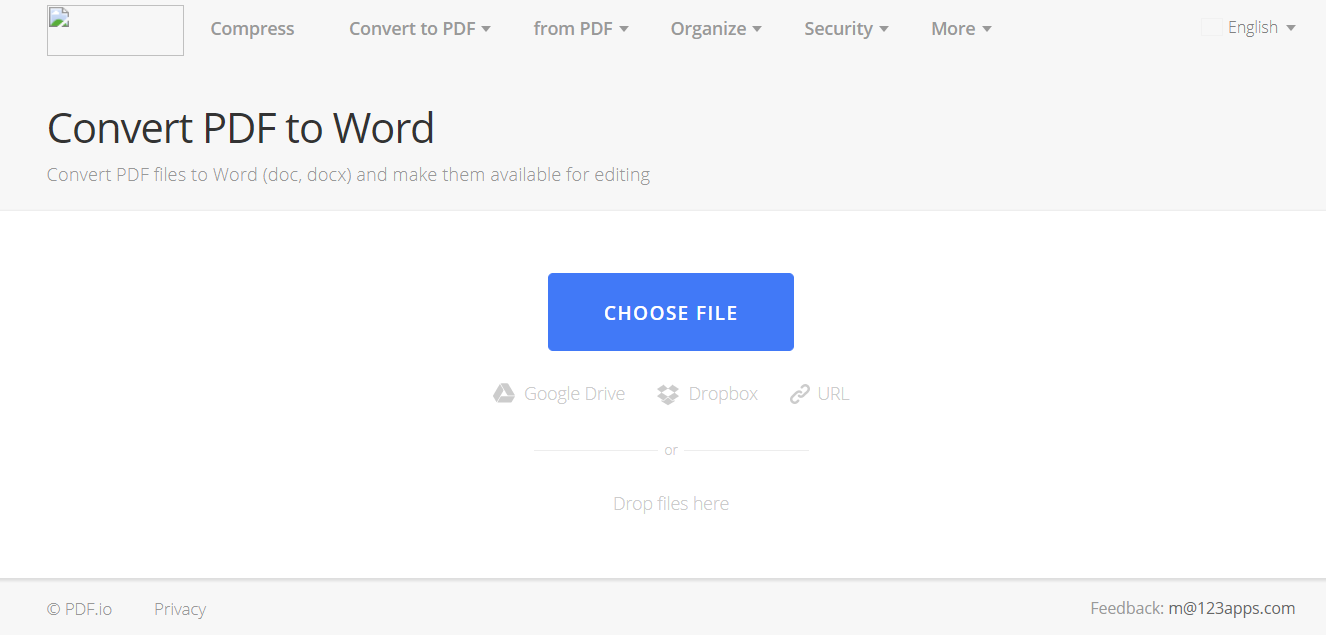Click the Dropbox logo icon
Viewport: 1326px width, 635px height.
(668, 394)
